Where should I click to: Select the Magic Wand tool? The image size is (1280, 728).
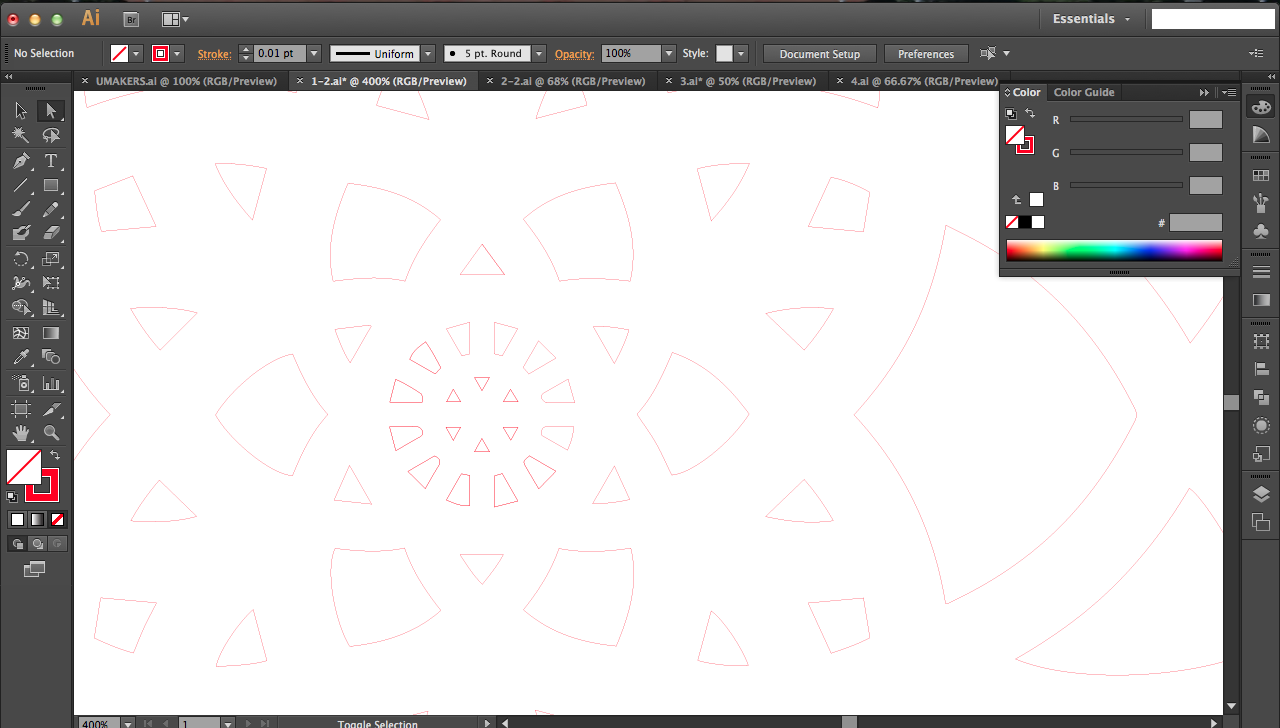point(21,136)
